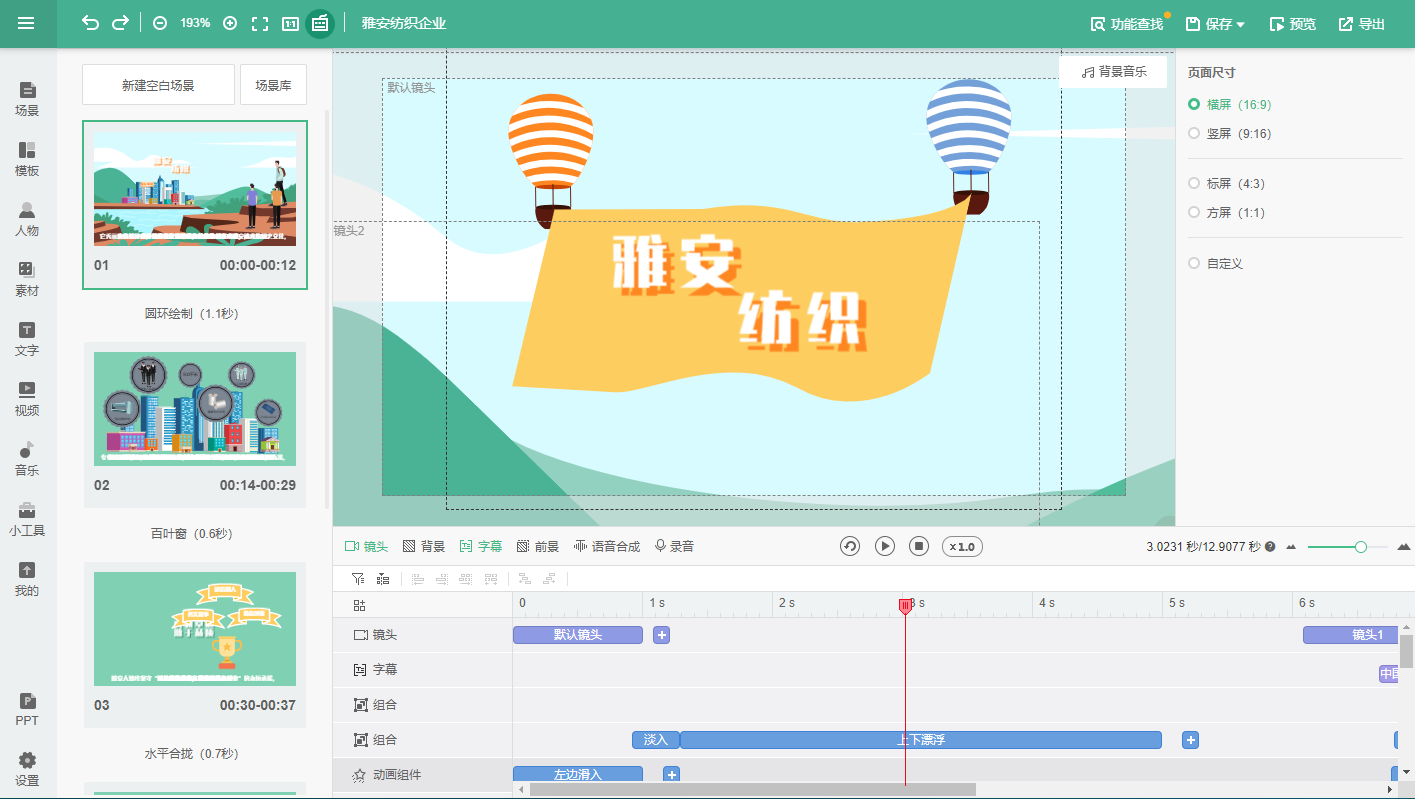Switch to 镜头 timeline tab
Image resolution: width=1415 pixels, height=799 pixels.
coord(366,547)
